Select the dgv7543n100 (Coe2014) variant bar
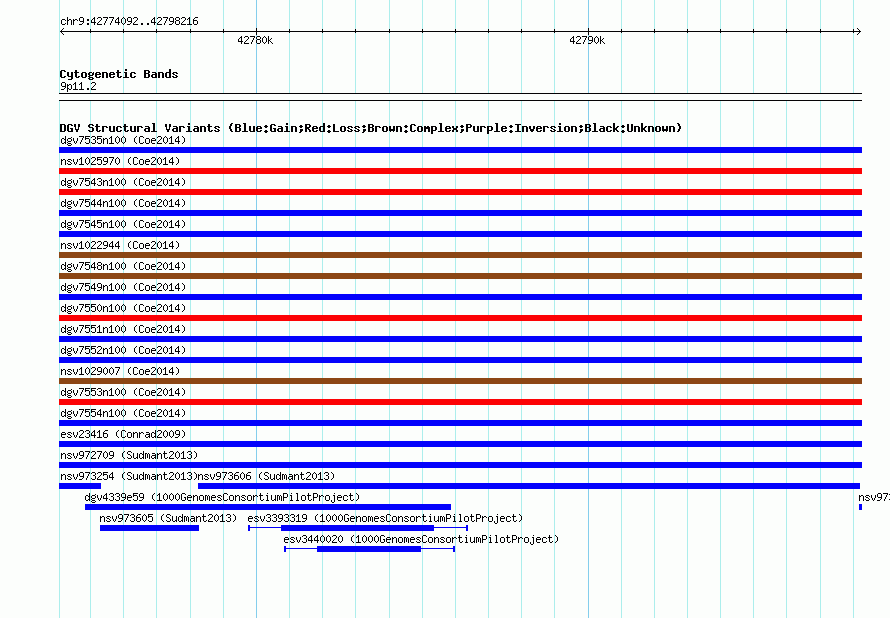This screenshot has height=618, width=890. (x=460, y=192)
